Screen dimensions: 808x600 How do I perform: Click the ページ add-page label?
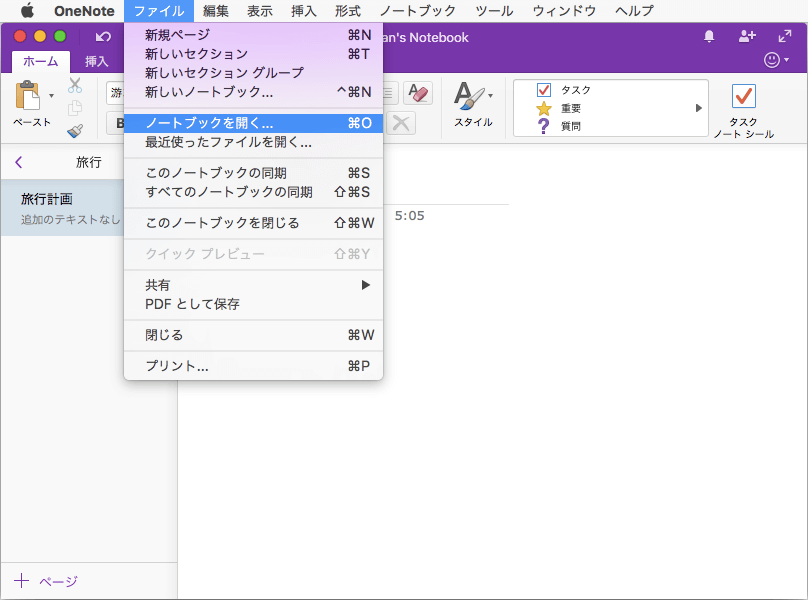(58, 581)
